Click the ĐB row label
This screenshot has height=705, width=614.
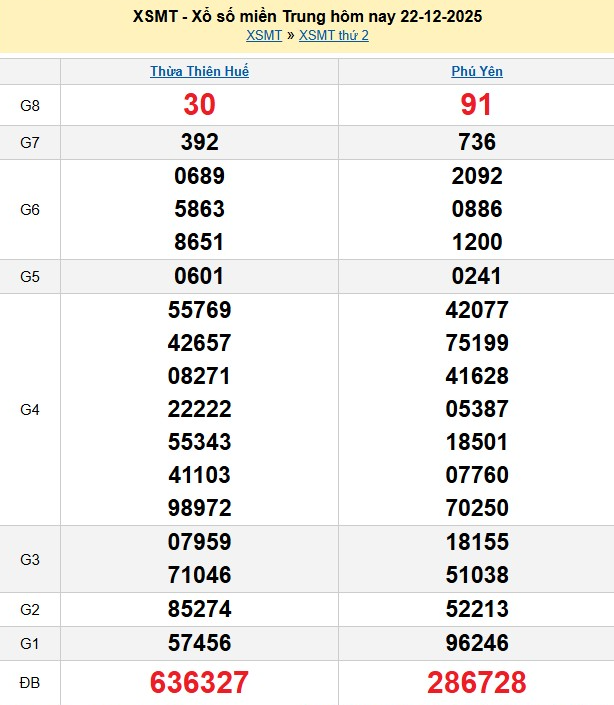[30, 683]
